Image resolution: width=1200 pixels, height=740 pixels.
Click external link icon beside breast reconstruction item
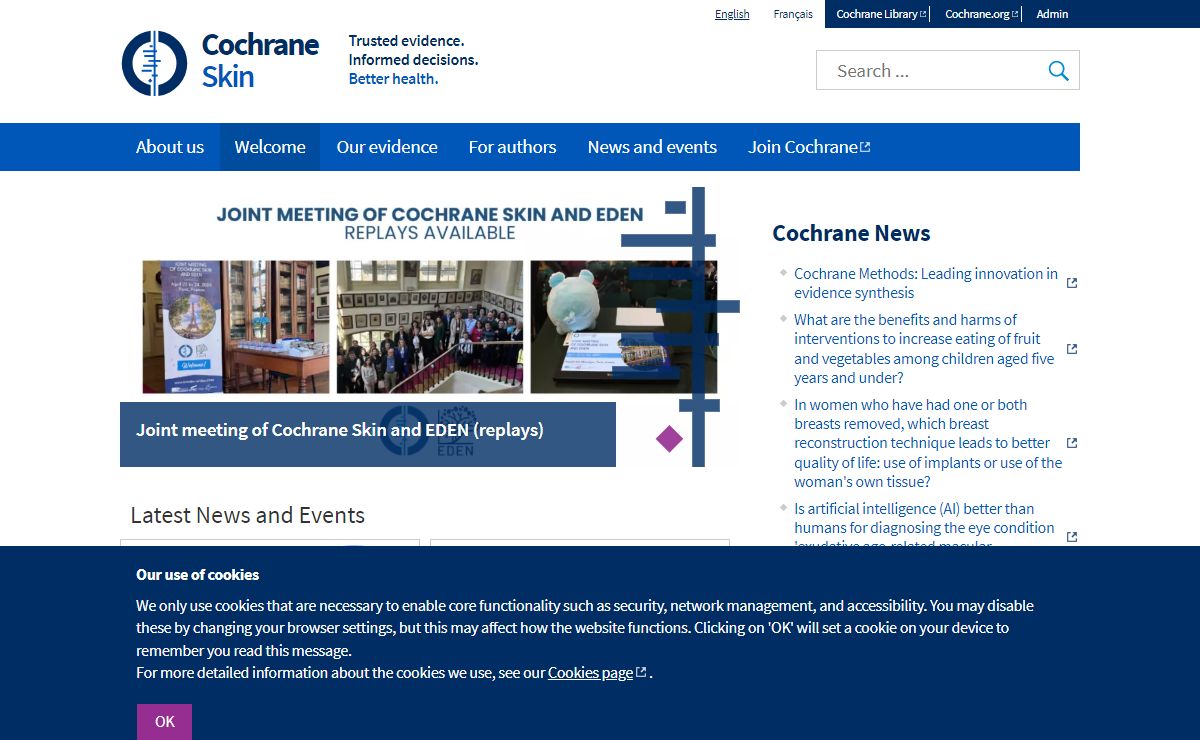tap(1072, 443)
